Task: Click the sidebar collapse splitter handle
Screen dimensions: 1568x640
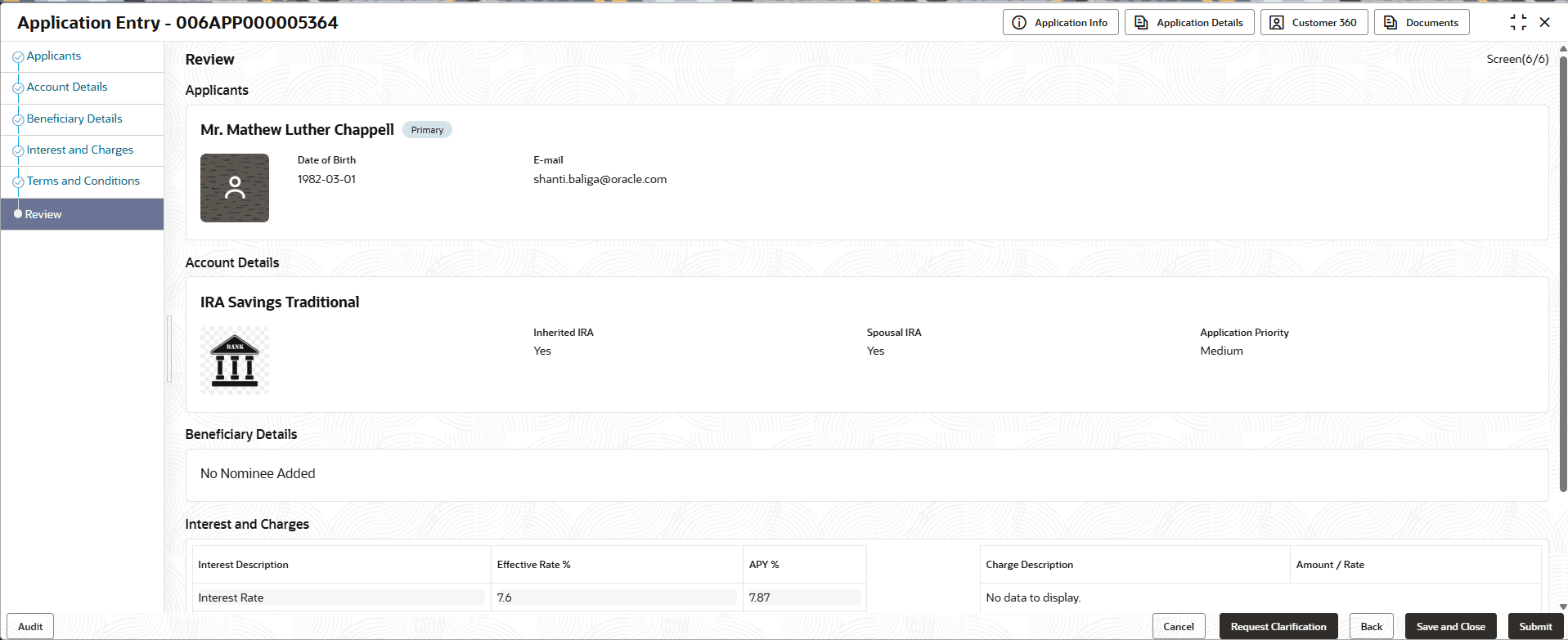Action: [x=169, y=349]
